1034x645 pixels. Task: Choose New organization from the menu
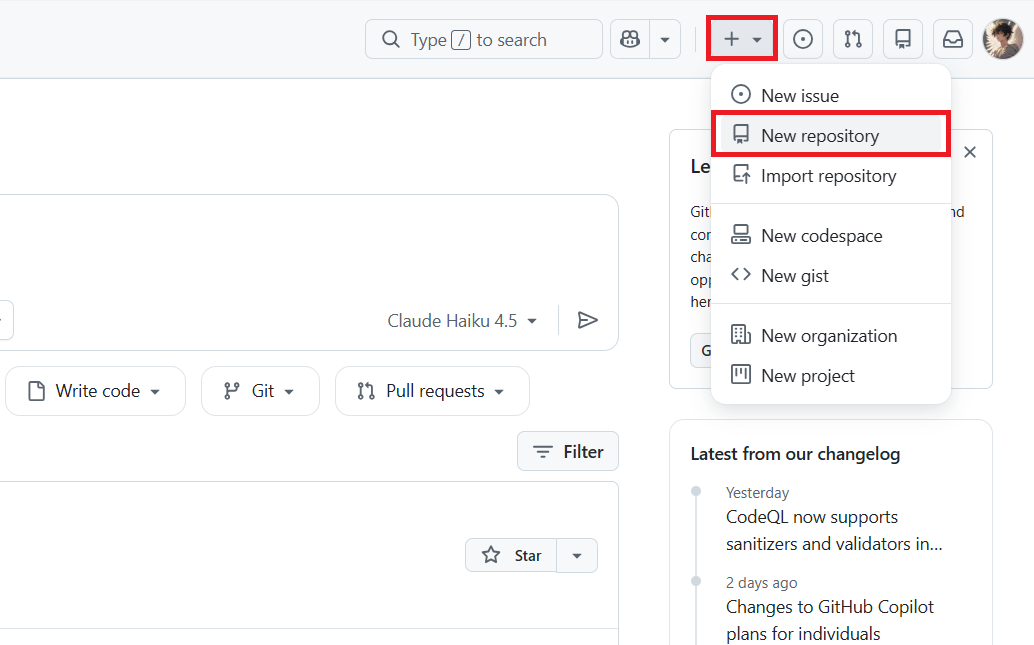tap(831, 336)
